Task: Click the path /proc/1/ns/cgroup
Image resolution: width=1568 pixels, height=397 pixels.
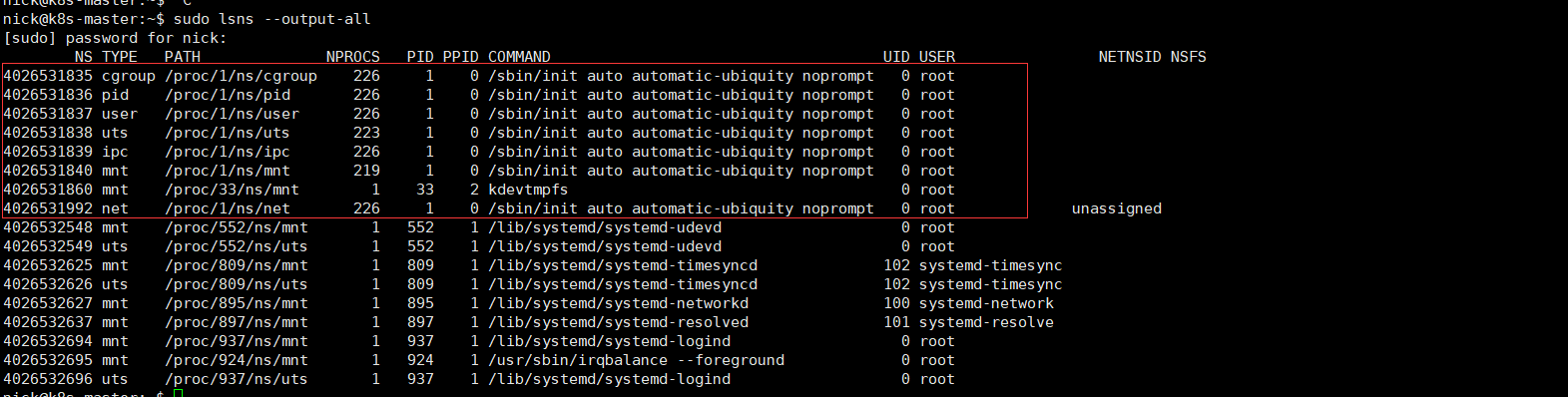Action: tap(241, 76)
